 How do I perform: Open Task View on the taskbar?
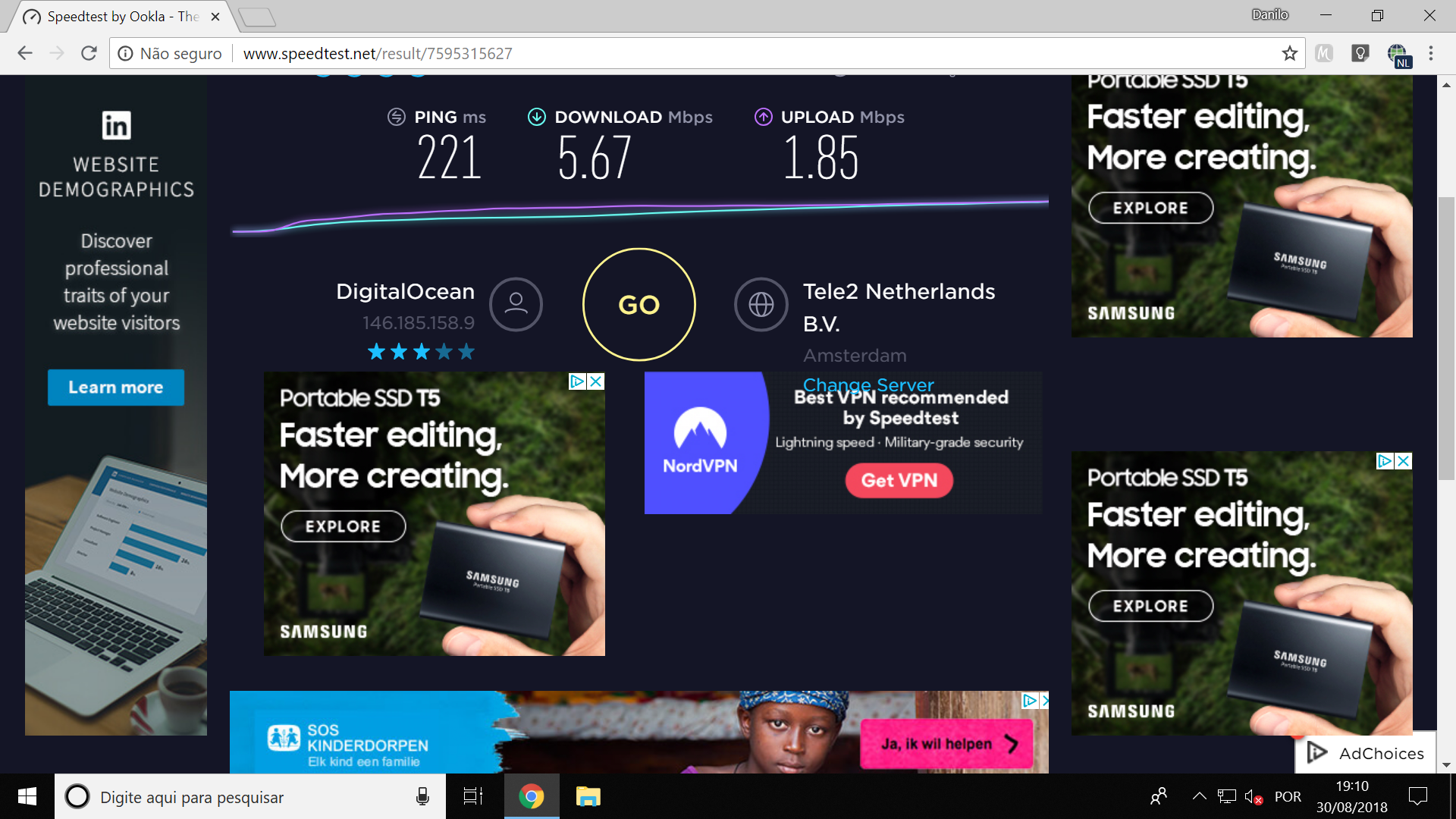click(473, 796)
